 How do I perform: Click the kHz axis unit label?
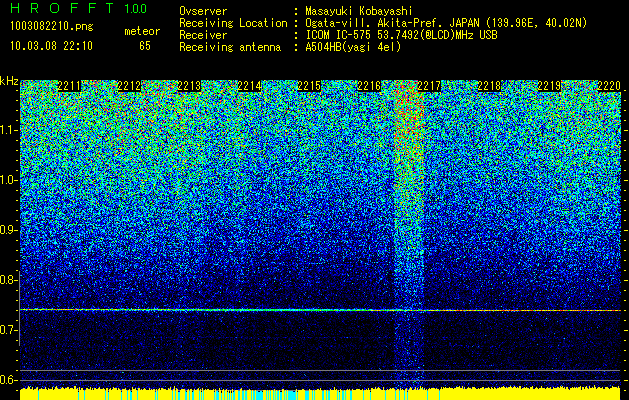pyautogui.click(x=9, y=81)
